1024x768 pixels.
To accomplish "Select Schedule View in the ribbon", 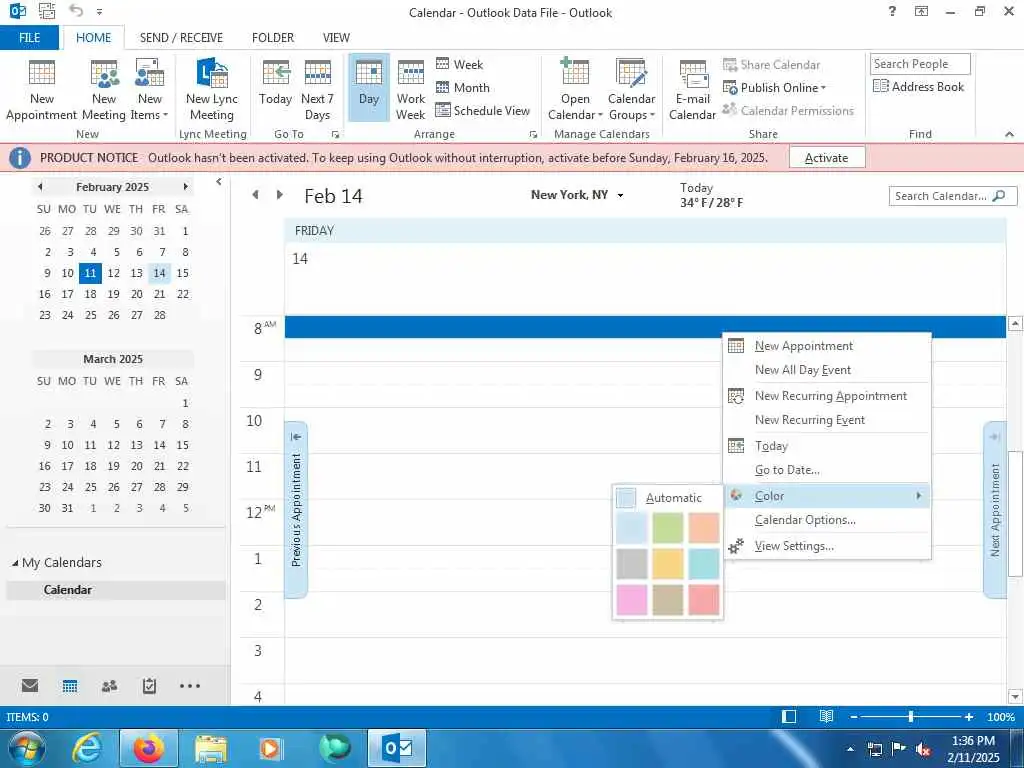I will pos(483,110).
